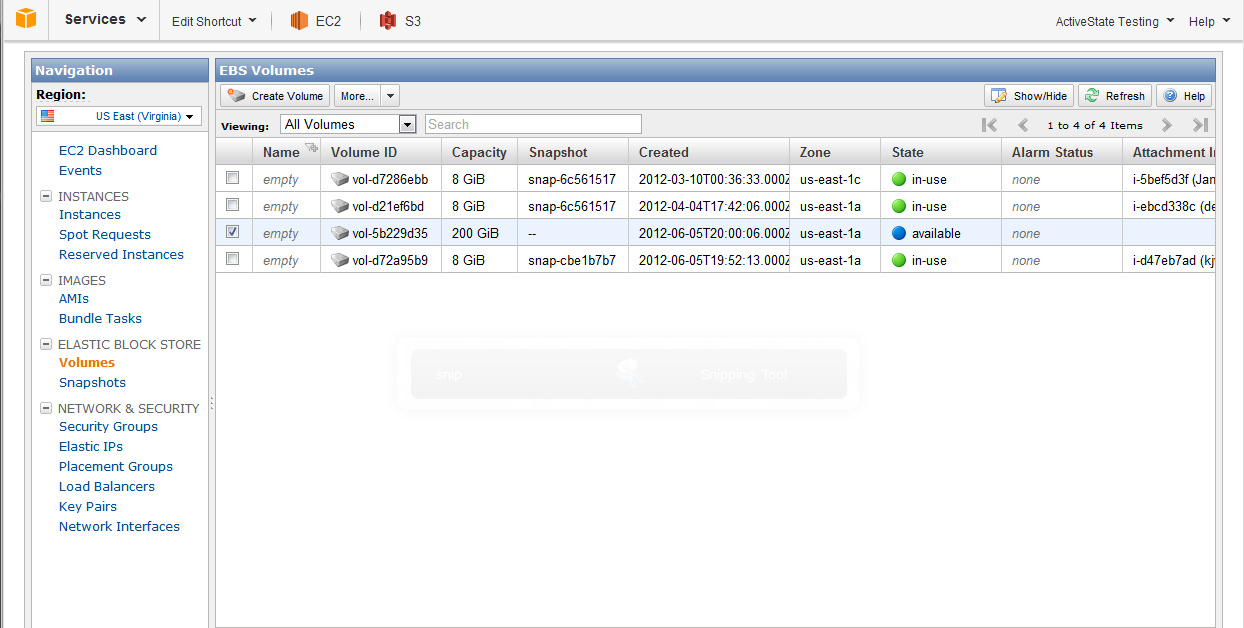The width and height of the screenshot is (1244, 628).
Task: Open Reserved Instances link
Action: click(x=121, y=254)
